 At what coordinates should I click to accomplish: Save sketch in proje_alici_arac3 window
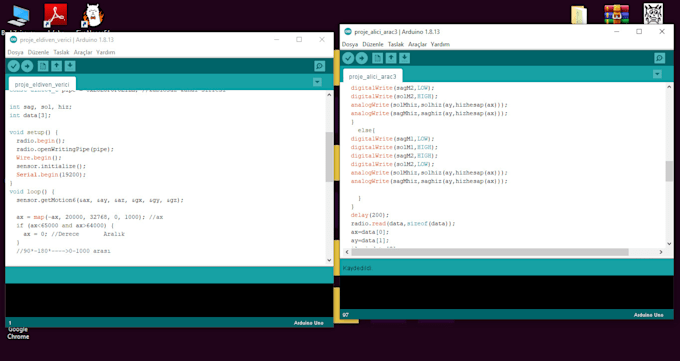point(405,58)
